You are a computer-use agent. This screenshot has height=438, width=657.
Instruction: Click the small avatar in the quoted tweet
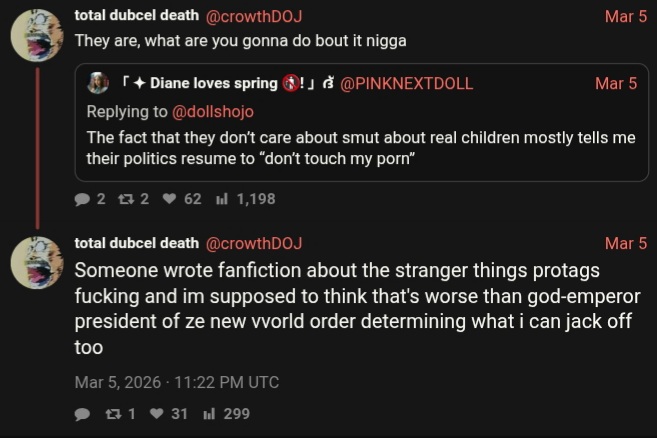click(98, 83)
